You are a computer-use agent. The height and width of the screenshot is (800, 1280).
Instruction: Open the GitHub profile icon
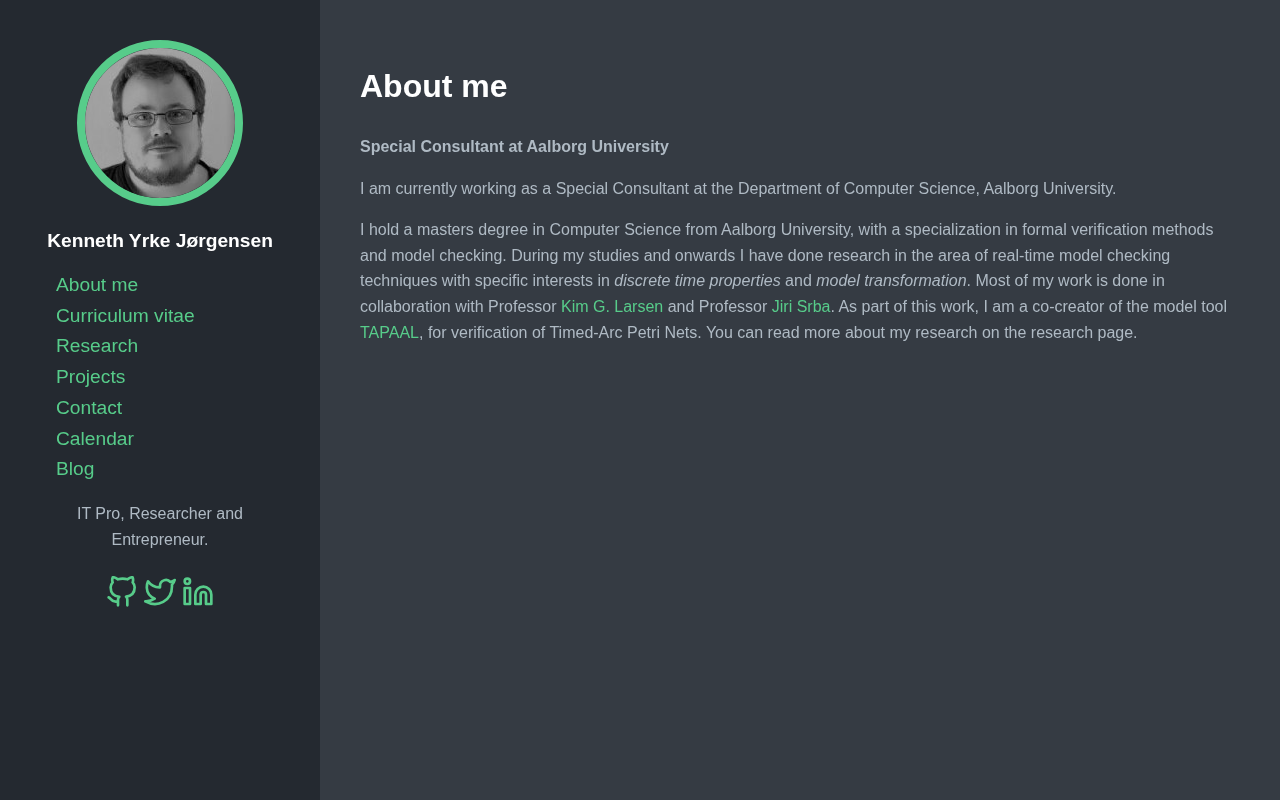coord(122,591)
